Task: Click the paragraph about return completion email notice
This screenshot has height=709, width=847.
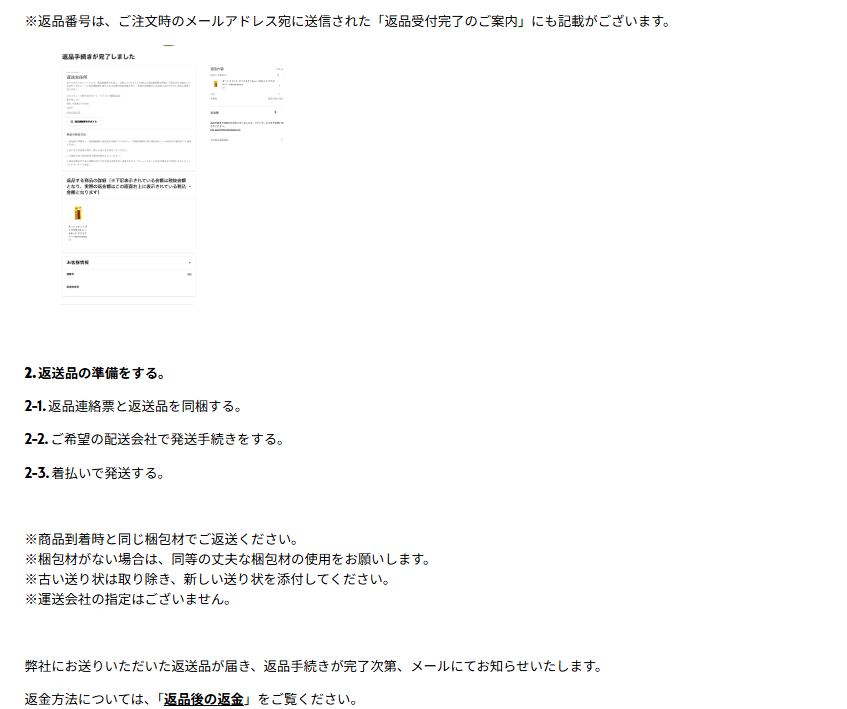Action: point(313,666)
